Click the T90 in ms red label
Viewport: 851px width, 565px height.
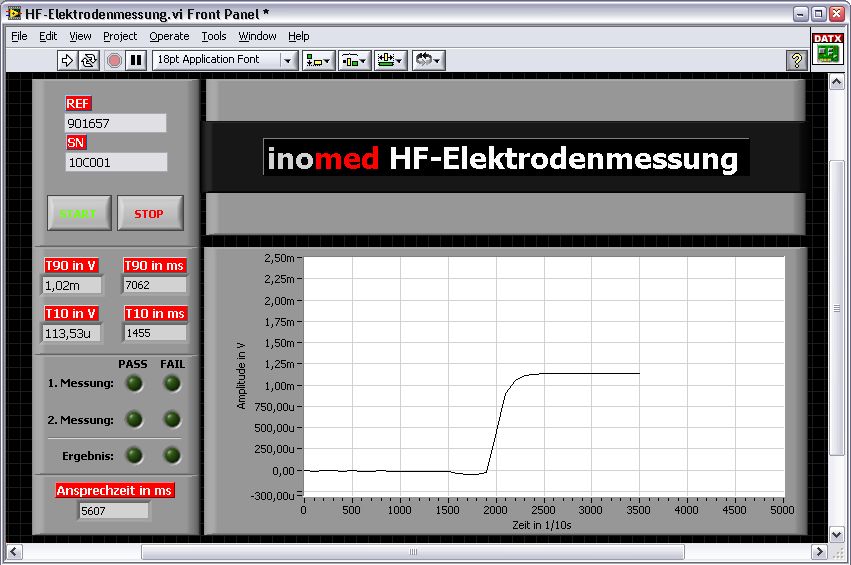154,265
